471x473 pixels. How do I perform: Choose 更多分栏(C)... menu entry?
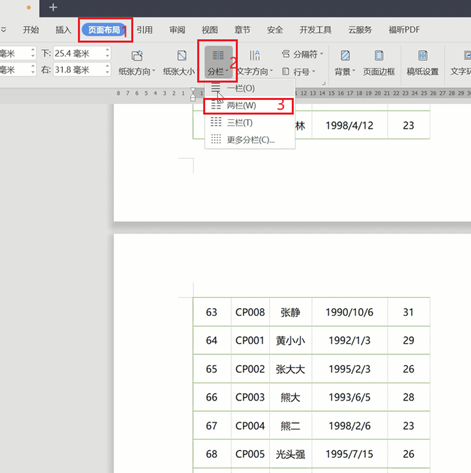[250, 140]
